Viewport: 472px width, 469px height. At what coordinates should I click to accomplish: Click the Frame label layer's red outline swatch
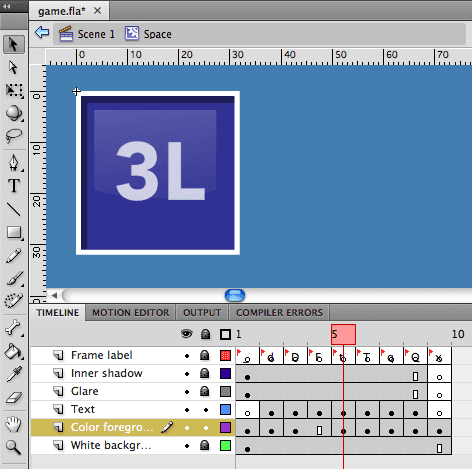click(x=226, y=356)
